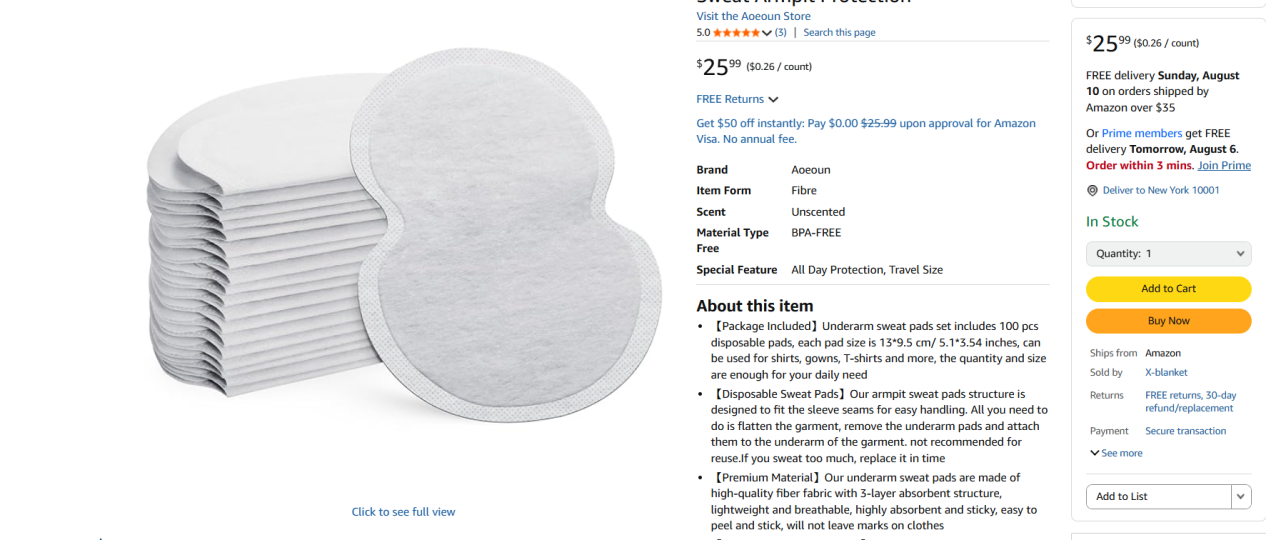Open the rating breakdown chevron next to stars
The width and height of the screenshot is (1266, 540).
point(767,33)
